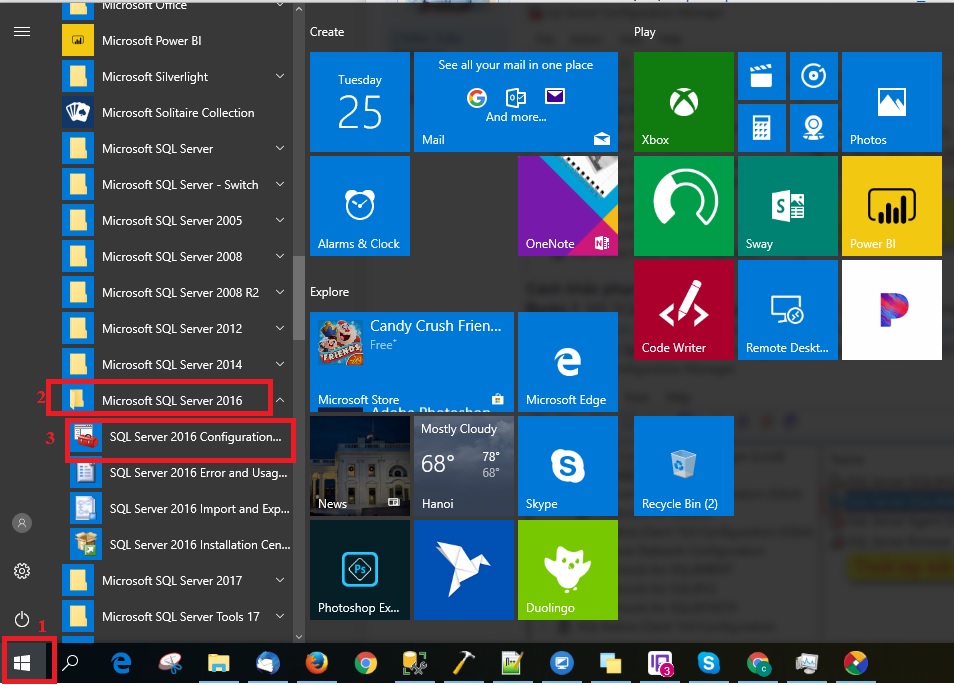The width and height of the screenshot is (954, 685).
Task: Open the hammer icon on the taskbar
Action: pos(464,662)
